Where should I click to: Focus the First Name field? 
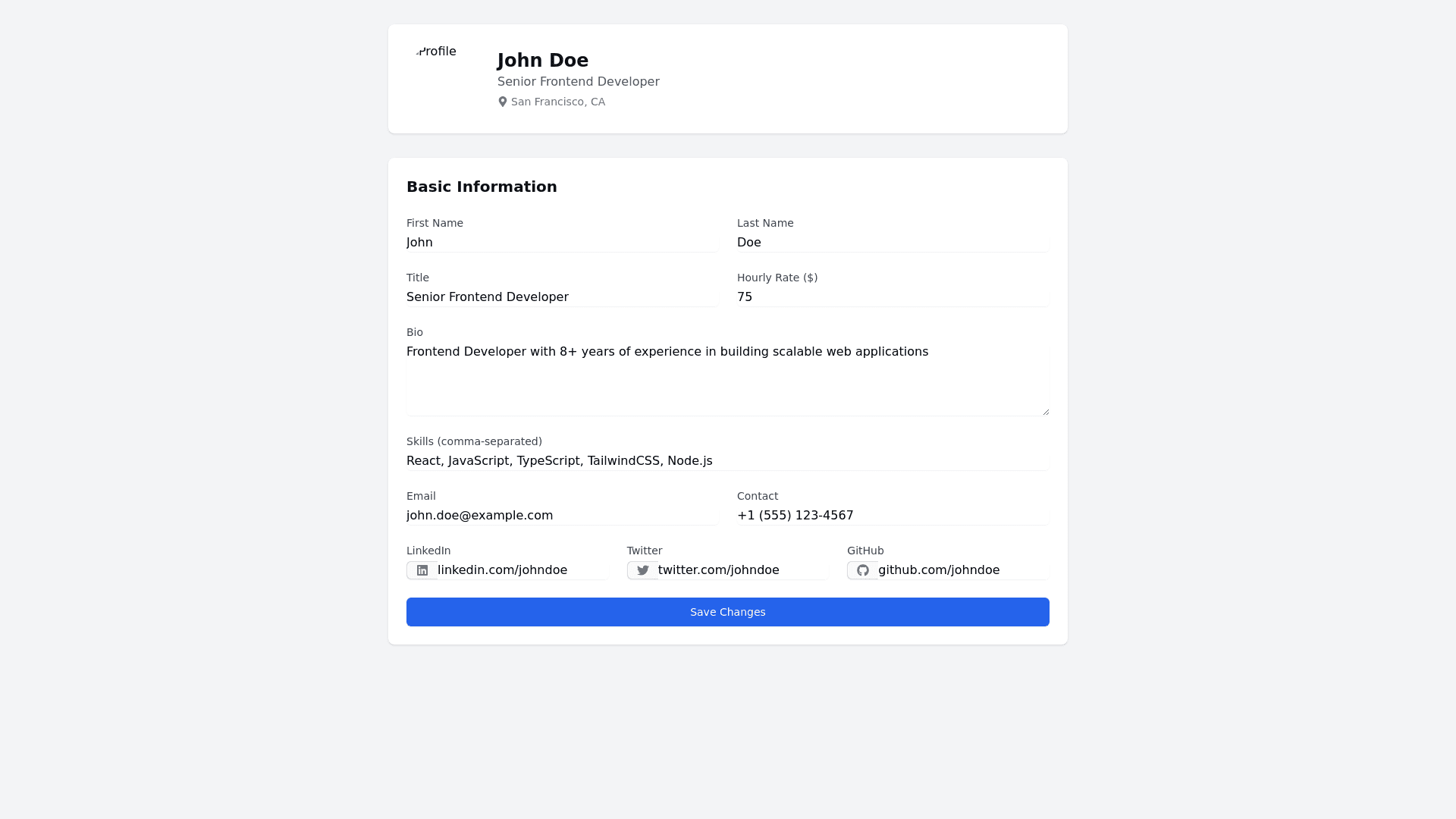561,243
